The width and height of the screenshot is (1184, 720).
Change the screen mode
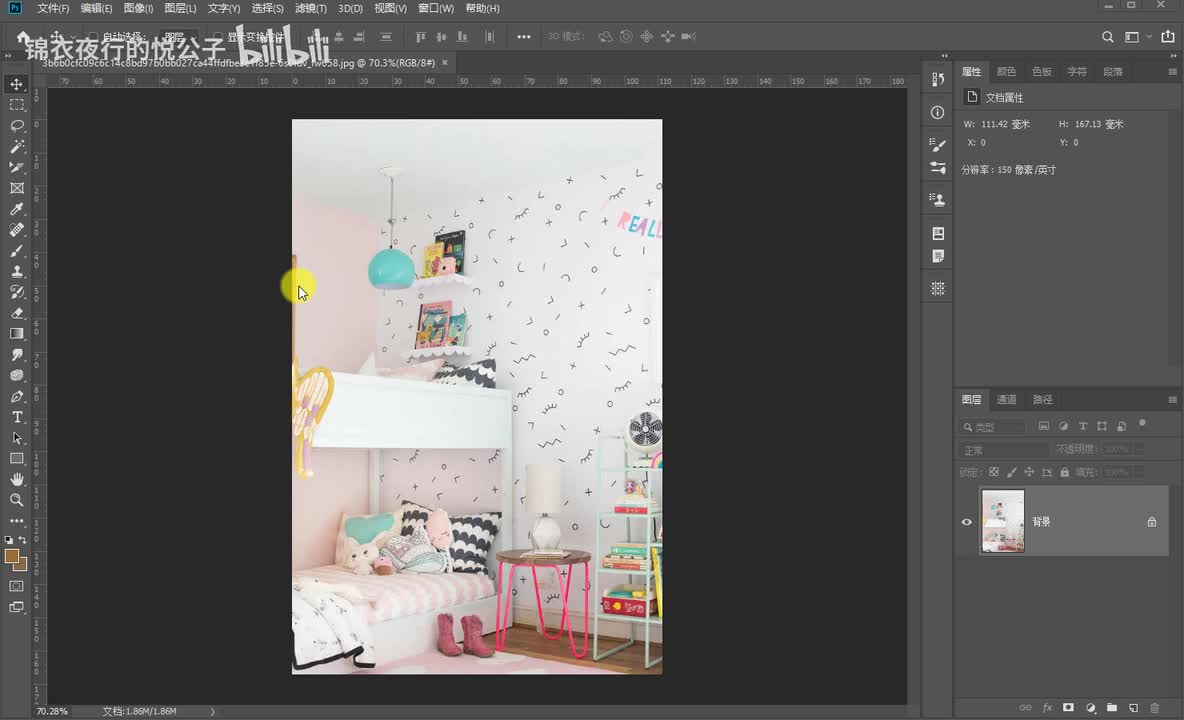tap(16, 607)
